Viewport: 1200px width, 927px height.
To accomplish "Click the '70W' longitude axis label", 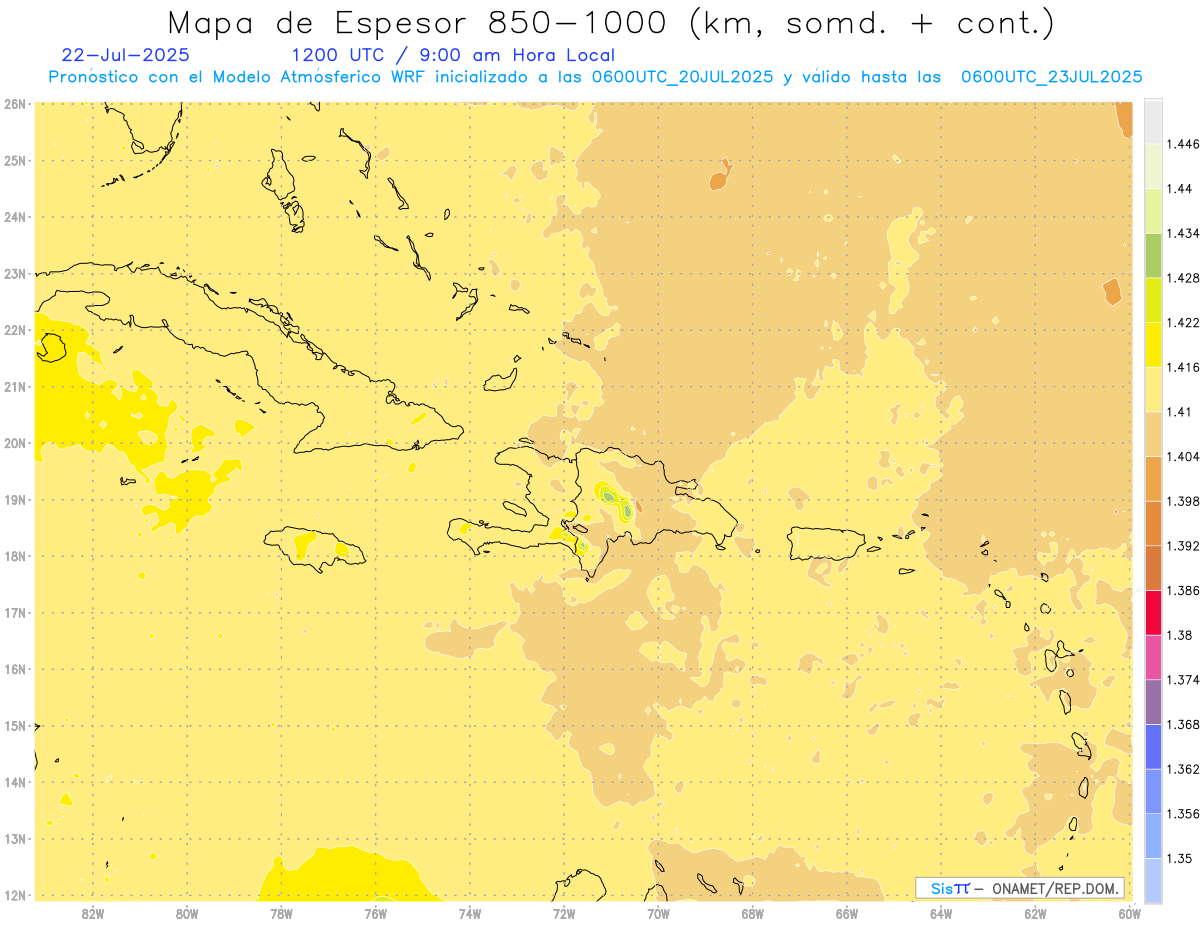I will click(x=658, y=913).
